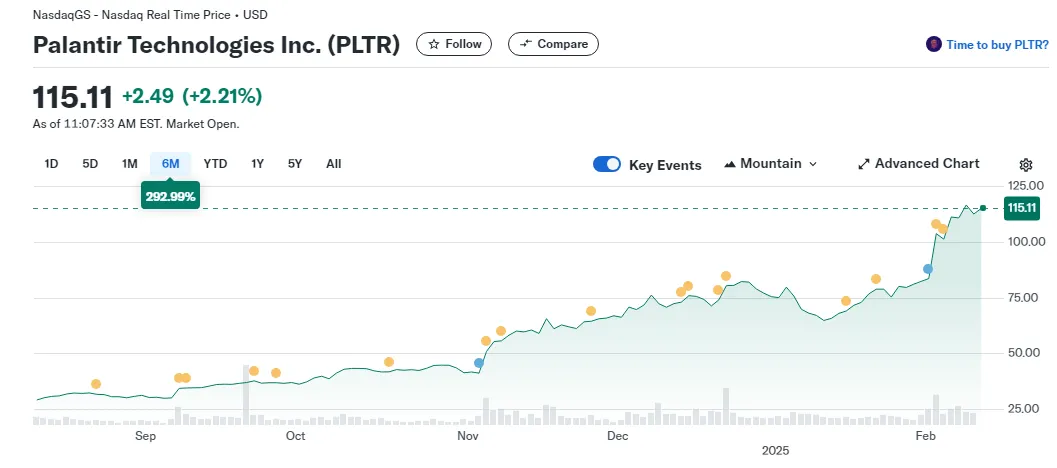Click the blue event marker in early November

479,363
